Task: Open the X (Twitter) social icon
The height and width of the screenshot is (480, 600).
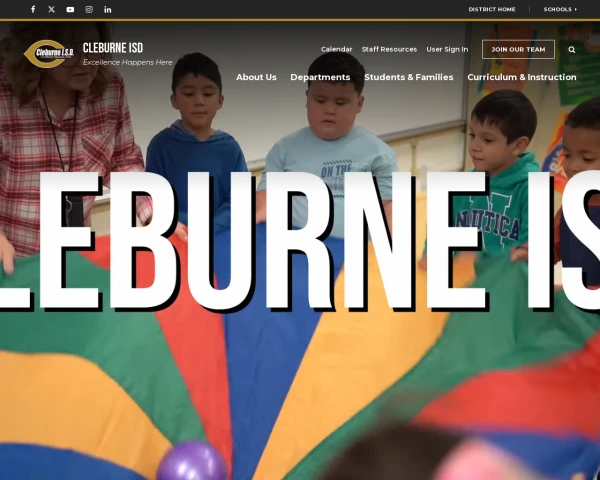Action: point(52,9)
